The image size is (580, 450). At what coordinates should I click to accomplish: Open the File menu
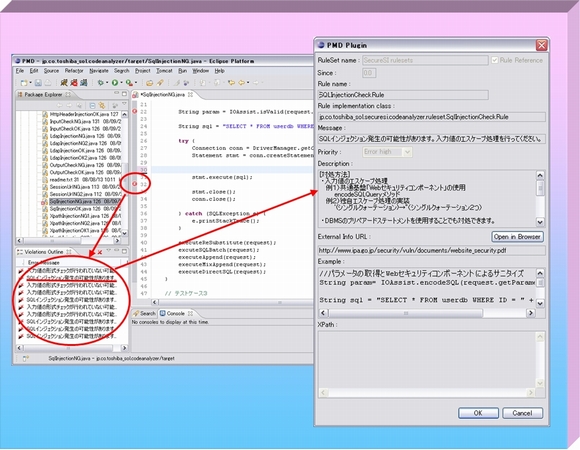(x=20, y=71)
